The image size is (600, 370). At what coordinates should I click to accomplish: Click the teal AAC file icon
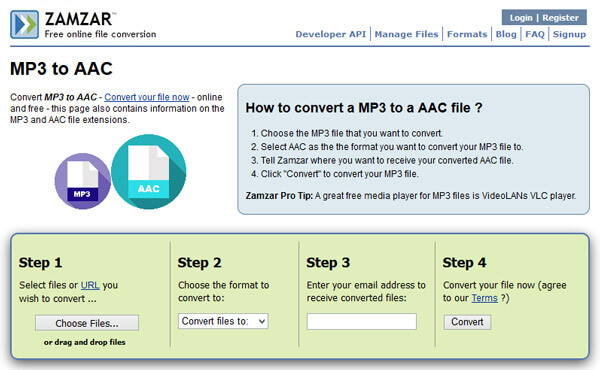[x=148, y=171]
